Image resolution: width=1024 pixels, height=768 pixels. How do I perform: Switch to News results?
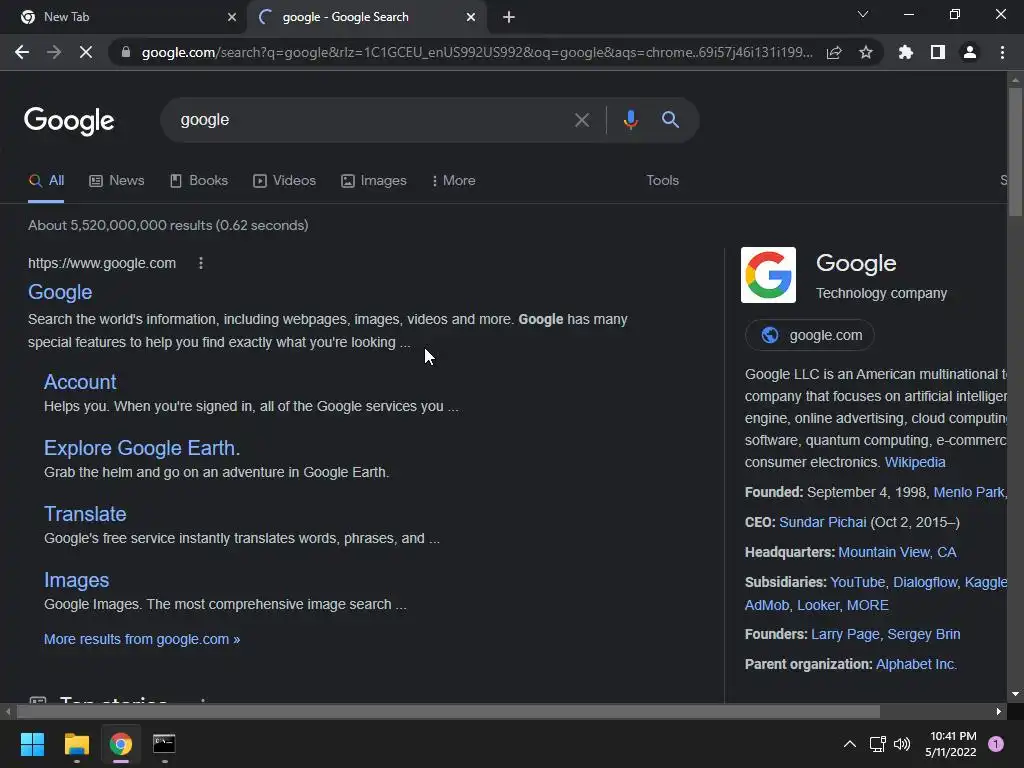(117, 181)
